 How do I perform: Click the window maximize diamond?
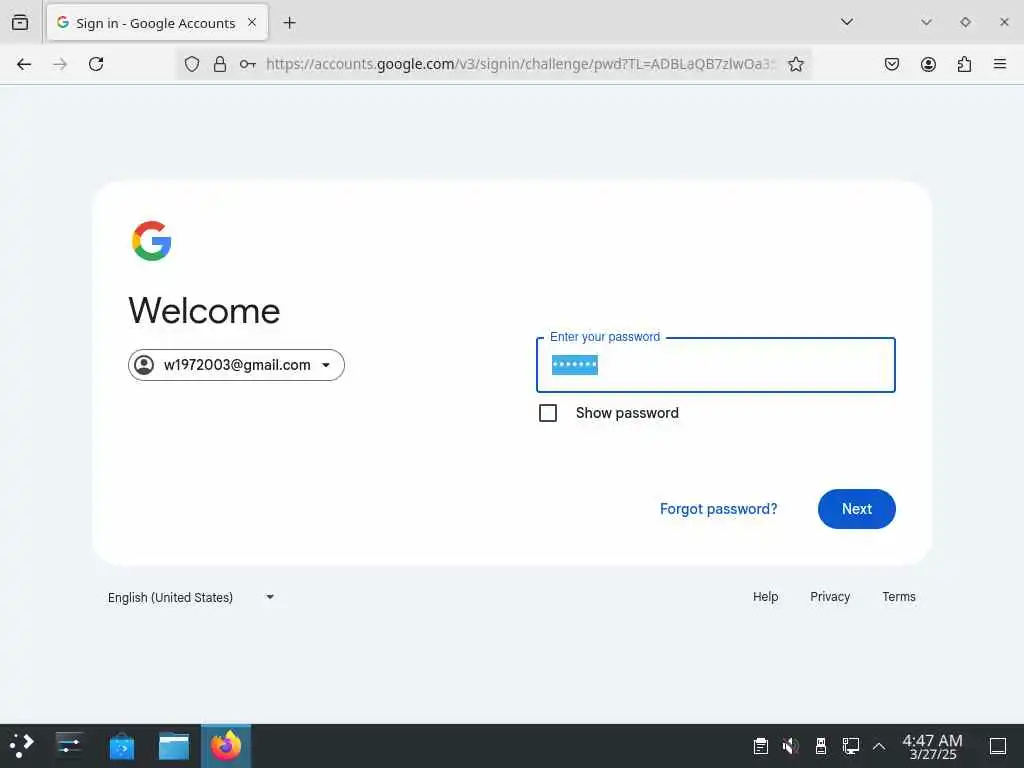(x=965, y=22)
